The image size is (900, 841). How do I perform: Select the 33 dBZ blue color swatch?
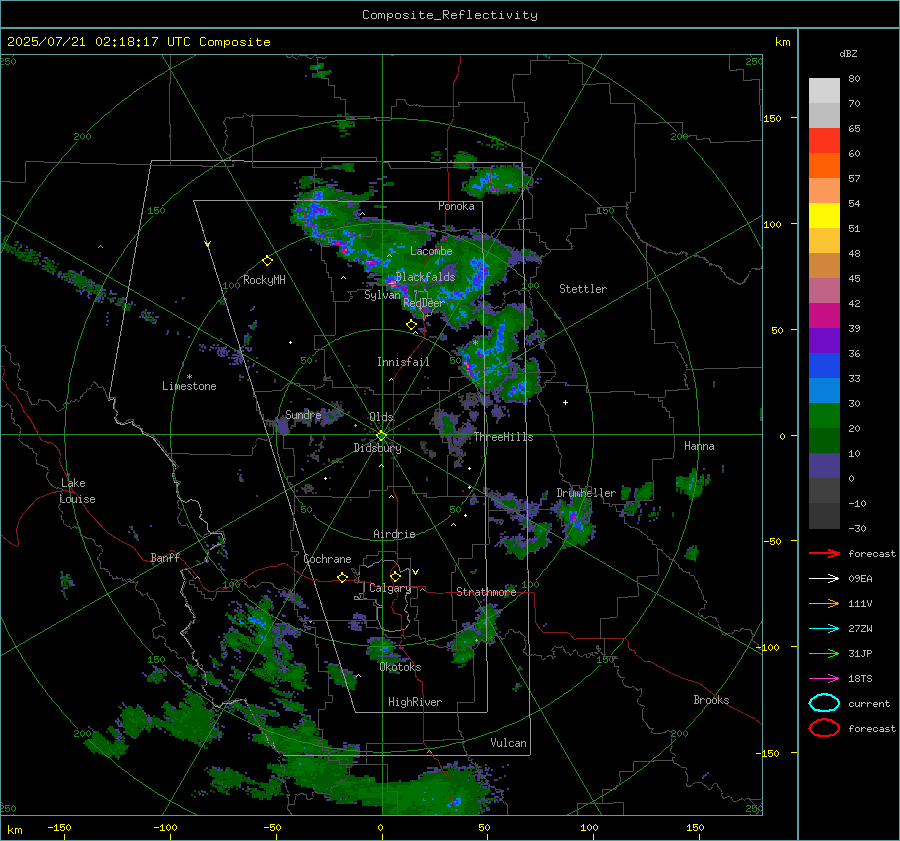coord(824,390)
